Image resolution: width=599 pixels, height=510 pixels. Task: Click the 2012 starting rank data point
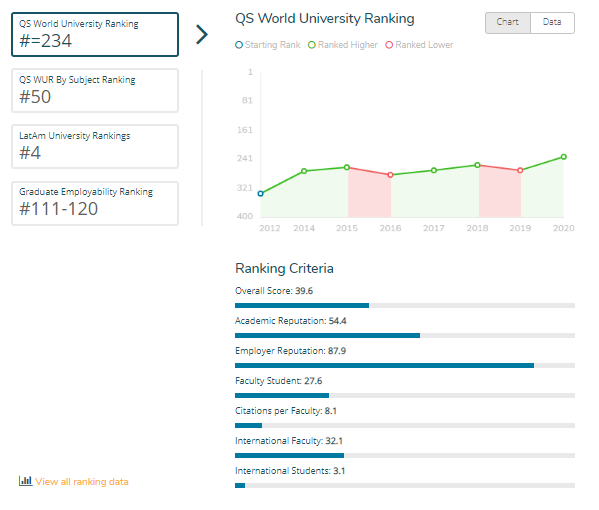[x=261, y=194]
